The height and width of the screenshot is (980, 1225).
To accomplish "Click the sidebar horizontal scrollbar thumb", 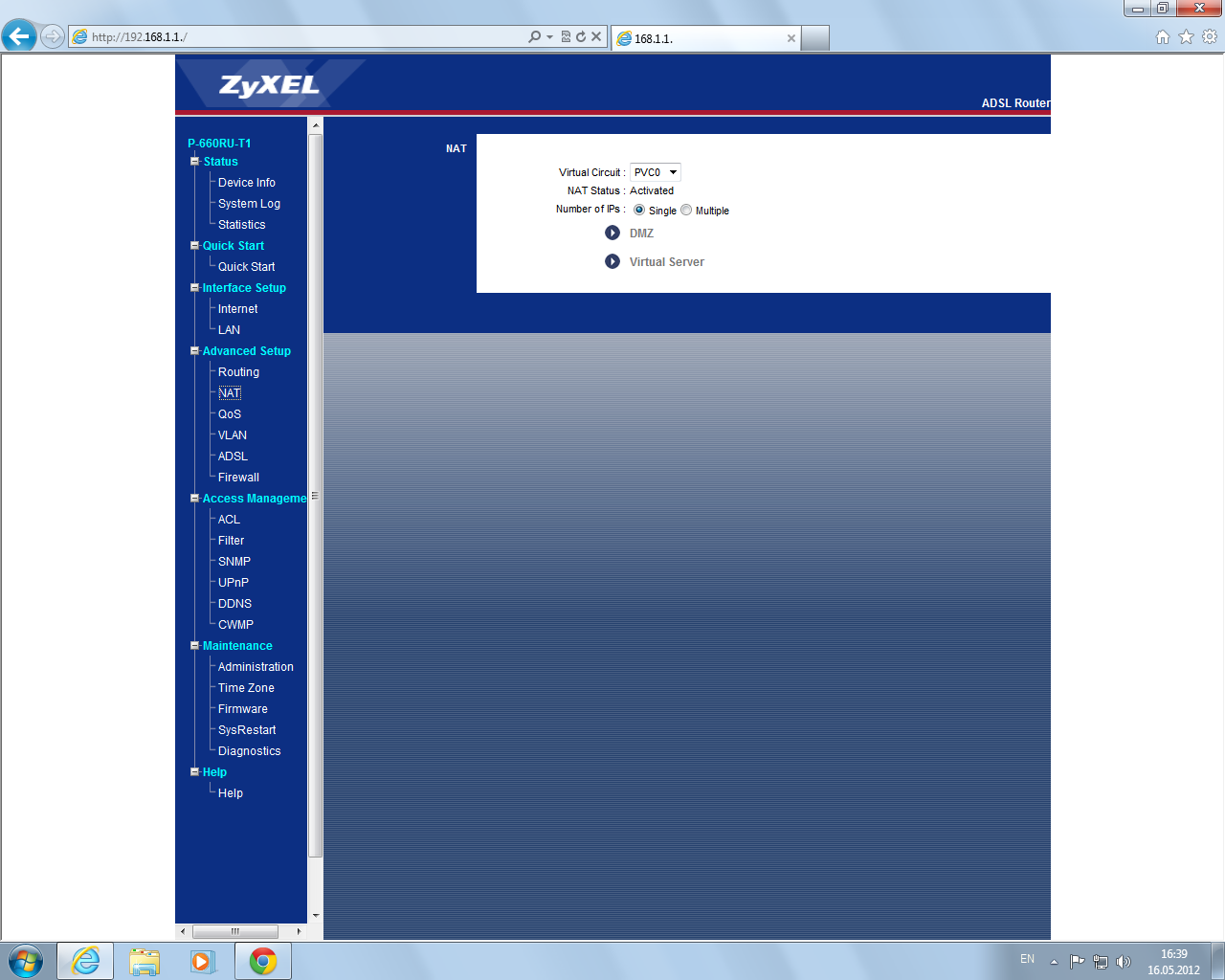I will click(x=235, y=931).
